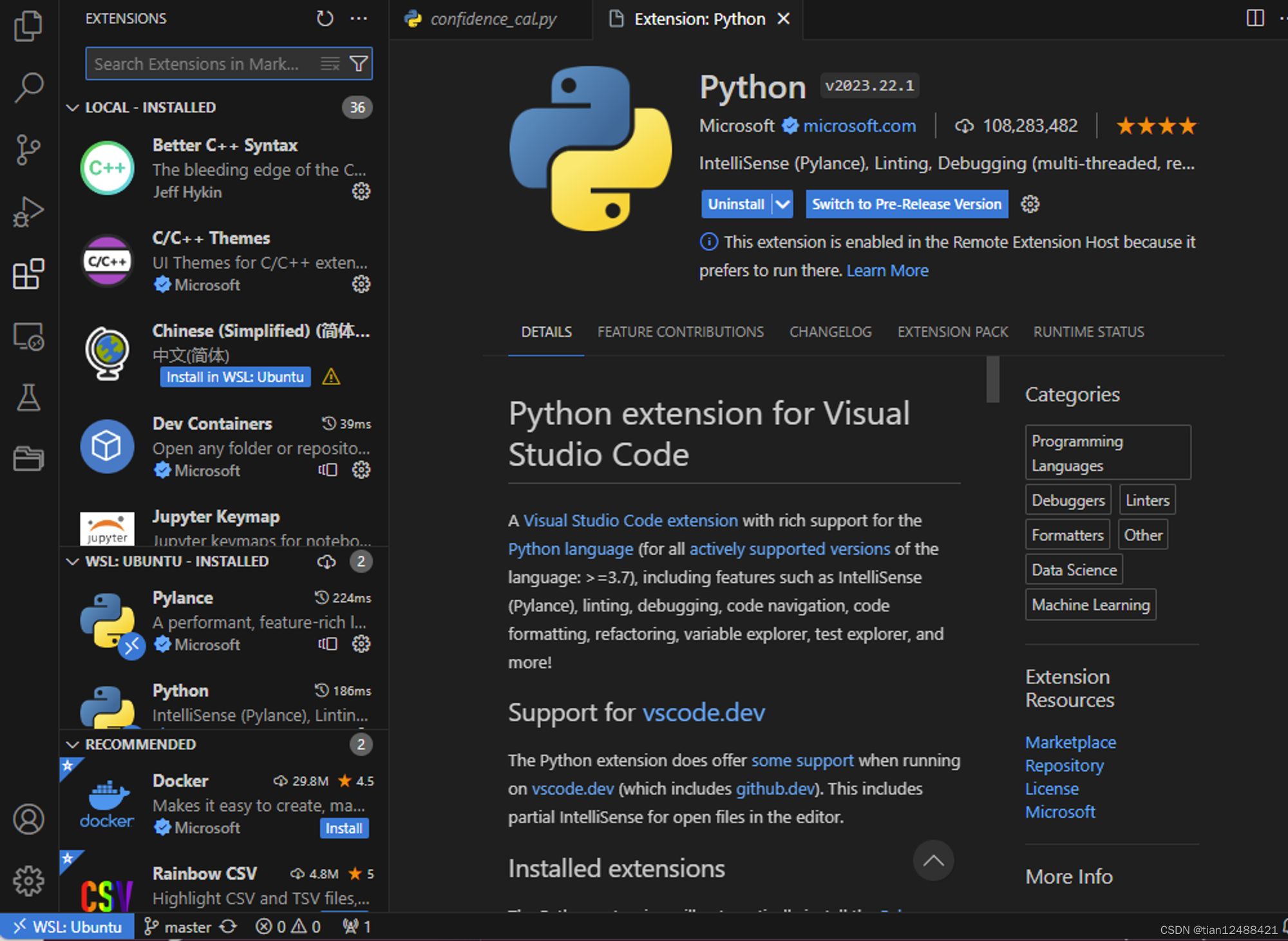Collapse the WSL: Ubuntu - Installed section
The width and height of the screenshot is (1288, 941).
tap(73, 562)
